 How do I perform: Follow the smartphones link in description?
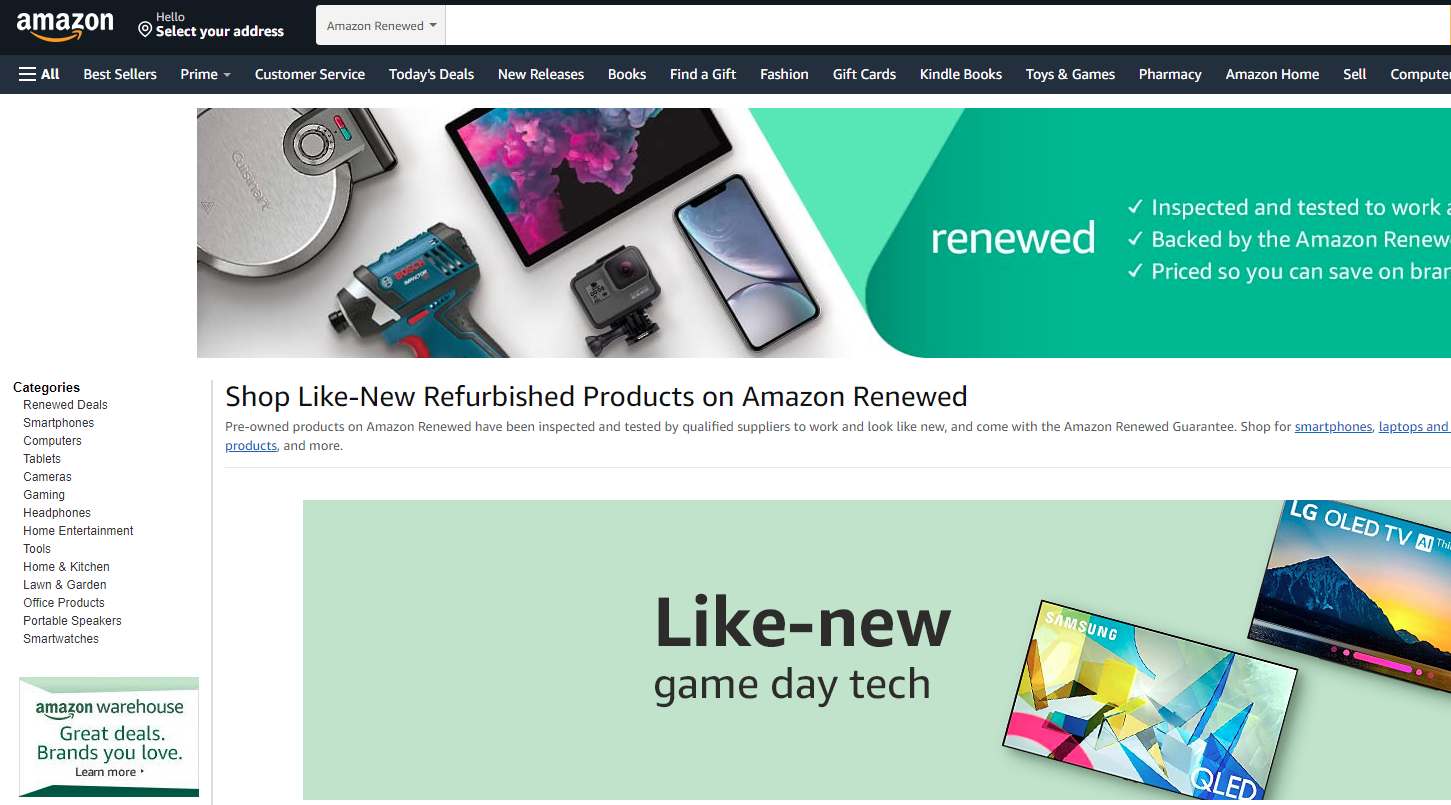point(1333,427)
